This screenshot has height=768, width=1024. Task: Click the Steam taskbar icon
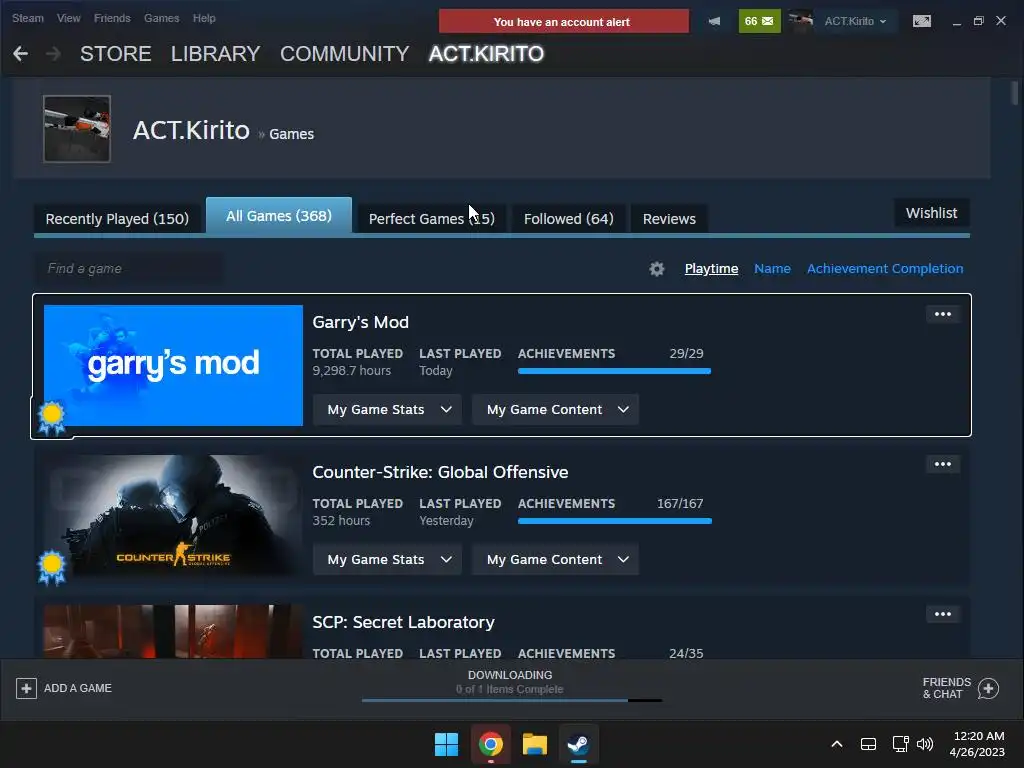[578, 744]
